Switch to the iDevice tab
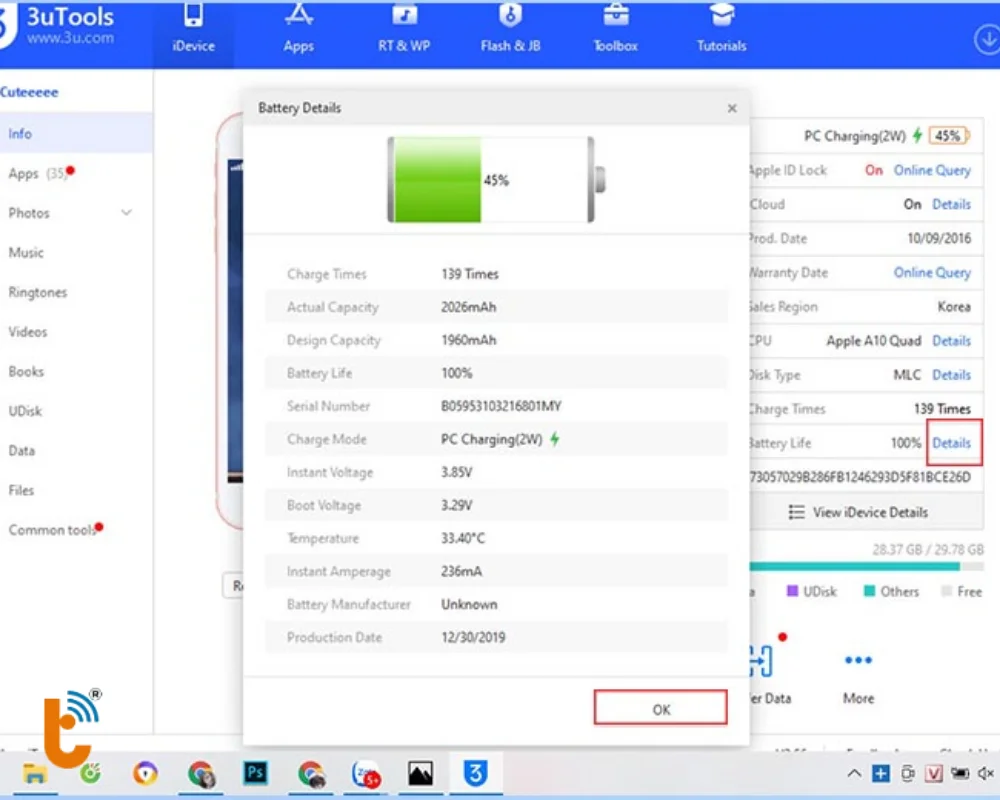1000x800 pixels. point(192,30)
